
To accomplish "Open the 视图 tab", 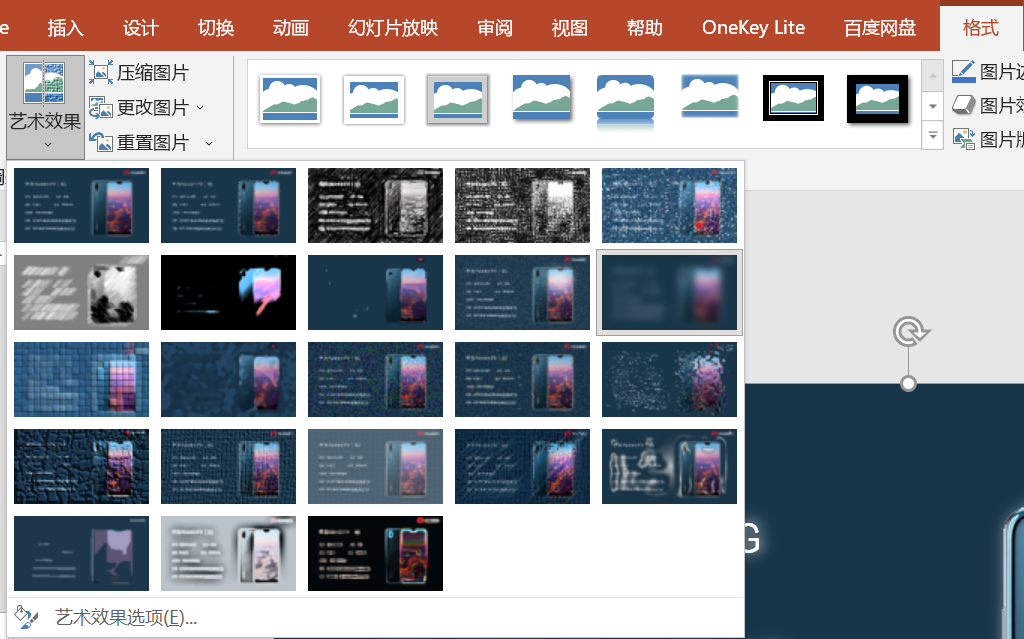I will (569, 28).
